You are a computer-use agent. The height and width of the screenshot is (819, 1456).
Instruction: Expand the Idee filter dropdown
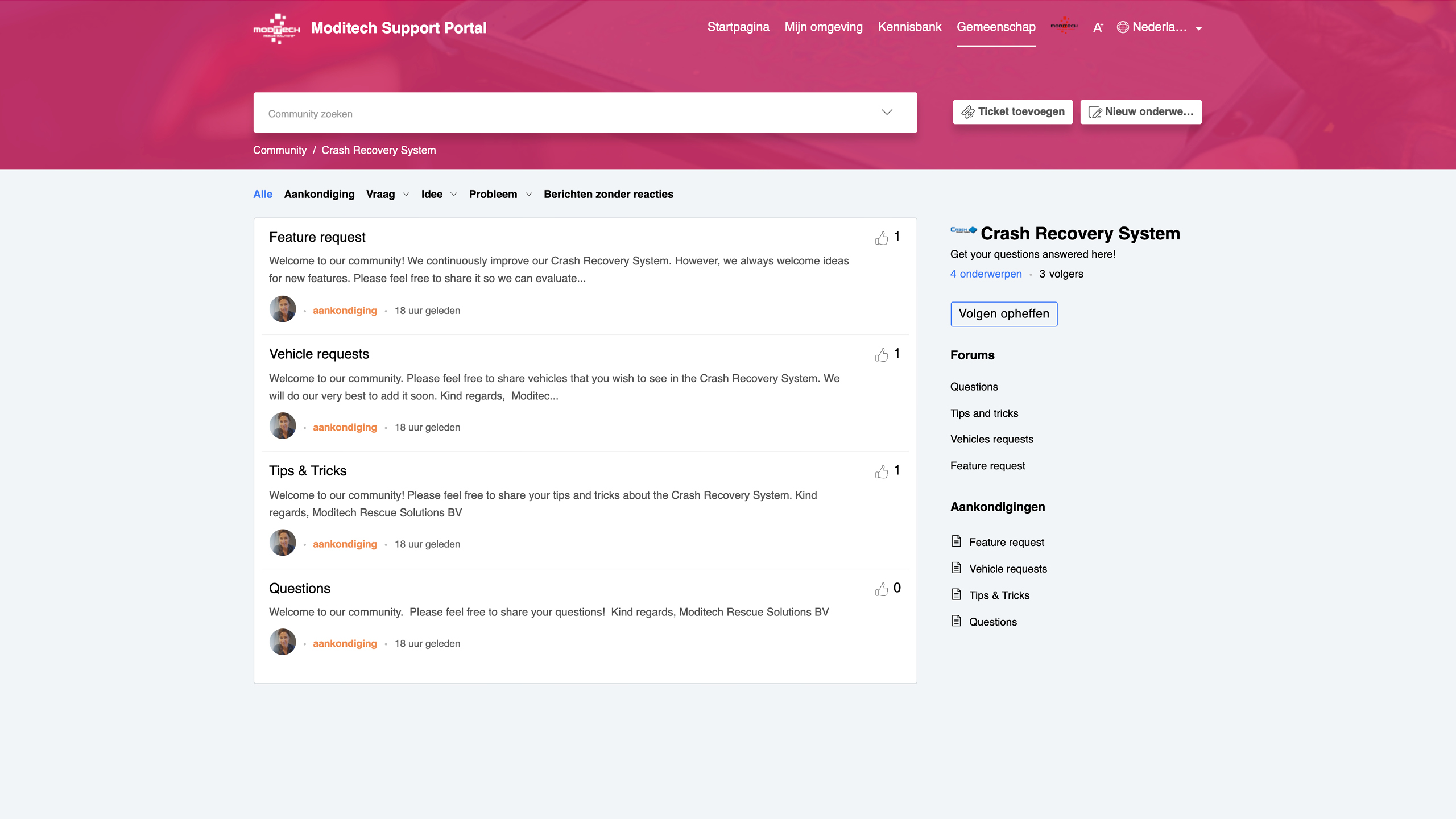[454, 194]
